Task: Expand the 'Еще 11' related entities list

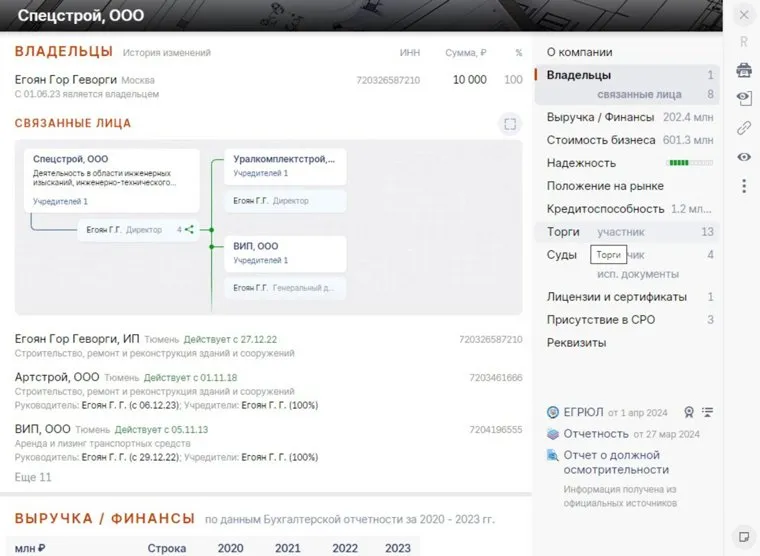Action: coord(33,477)
